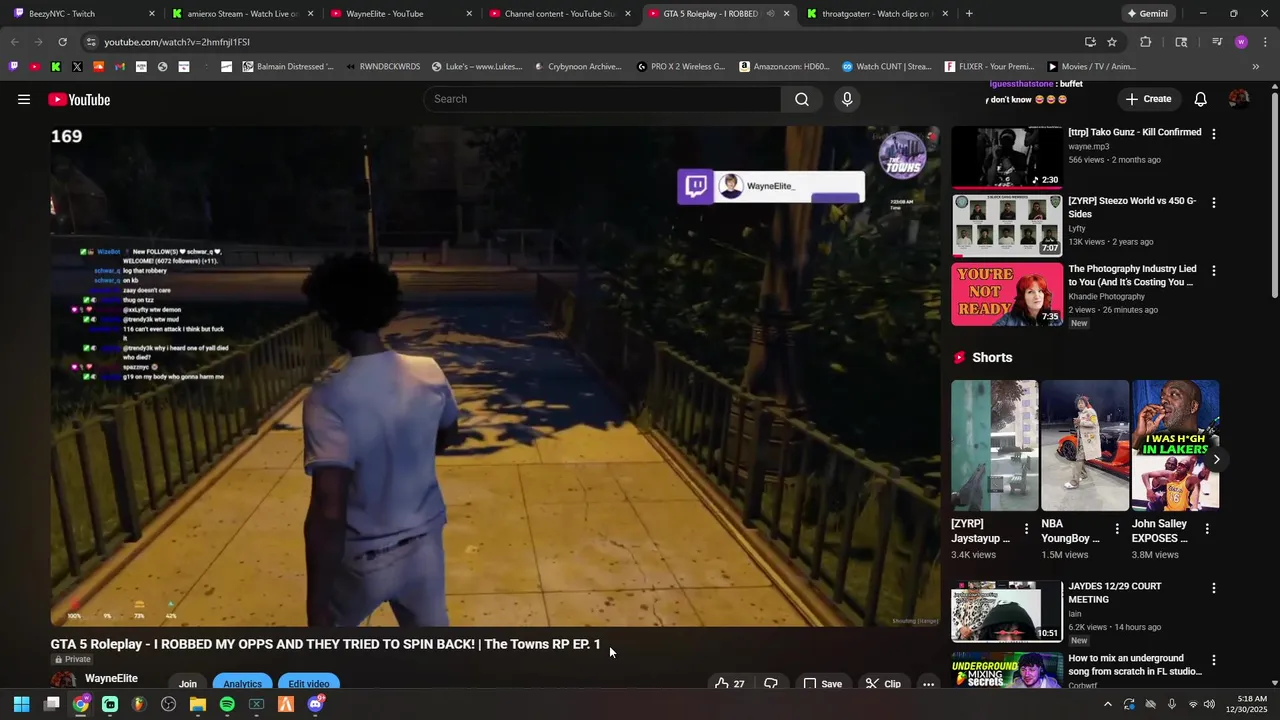Open options for JAYDES court meeting video

coord(1214,588)
